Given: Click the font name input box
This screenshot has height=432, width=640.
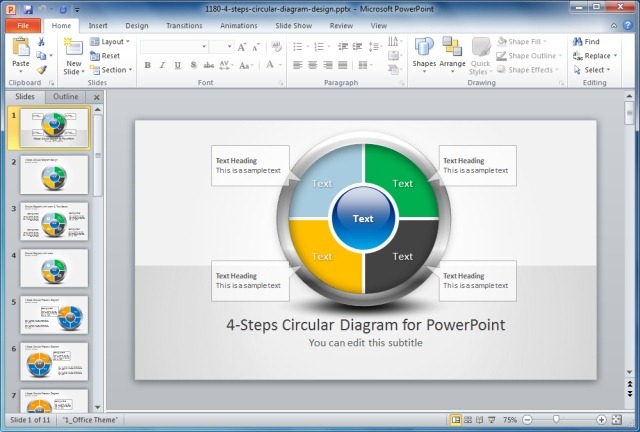Looking at the screenshot, I should click(x=174, y=47).
